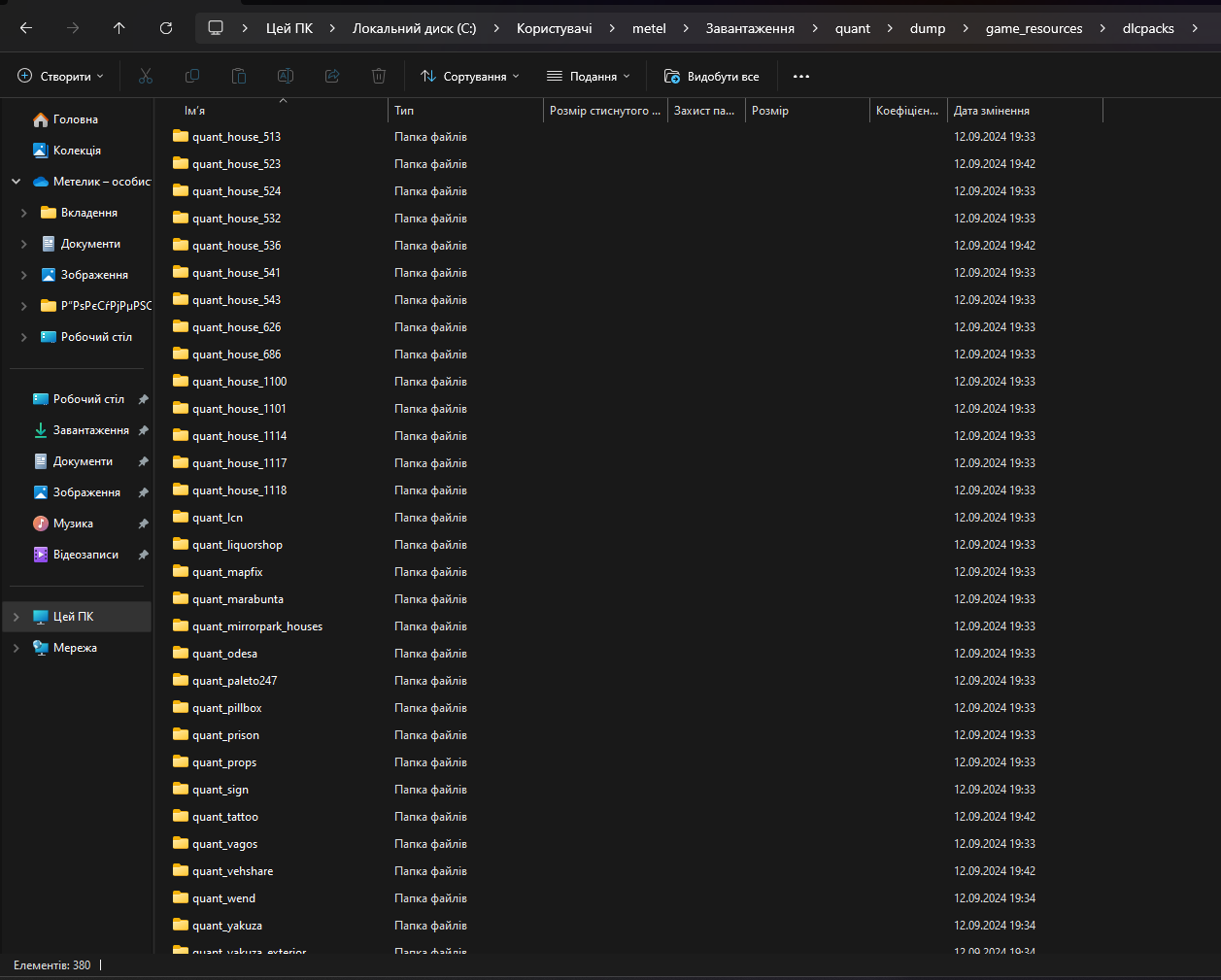
Task: Collapse the Метелик OneDrive tree node
Action: 16,182
